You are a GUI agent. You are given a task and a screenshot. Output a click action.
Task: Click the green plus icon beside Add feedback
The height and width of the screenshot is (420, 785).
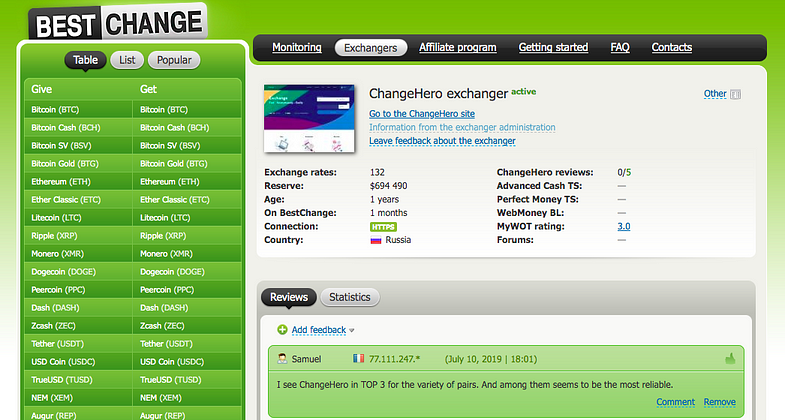[282, 329]
